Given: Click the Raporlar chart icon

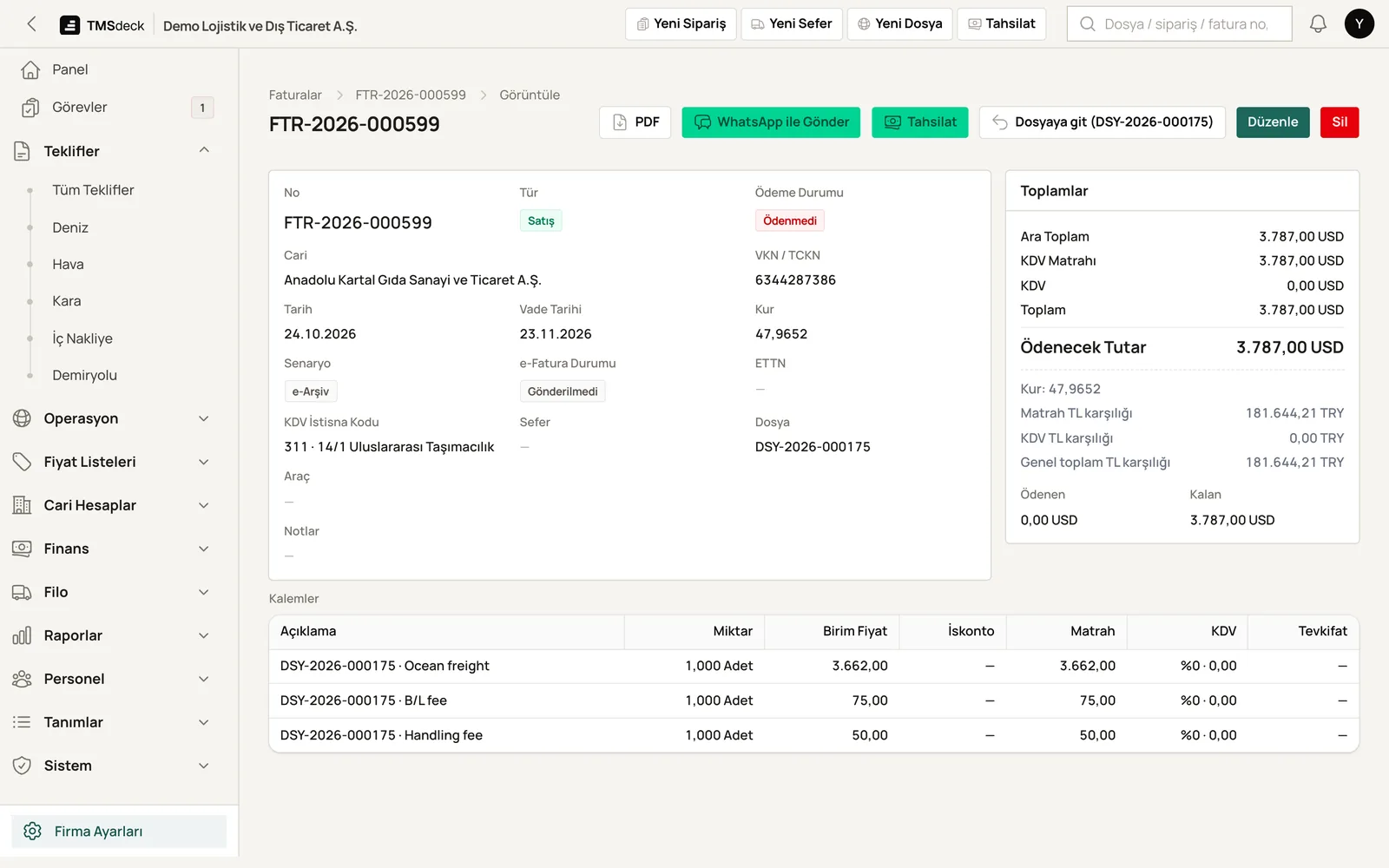Looking at the screenshot, I should 23,635.
